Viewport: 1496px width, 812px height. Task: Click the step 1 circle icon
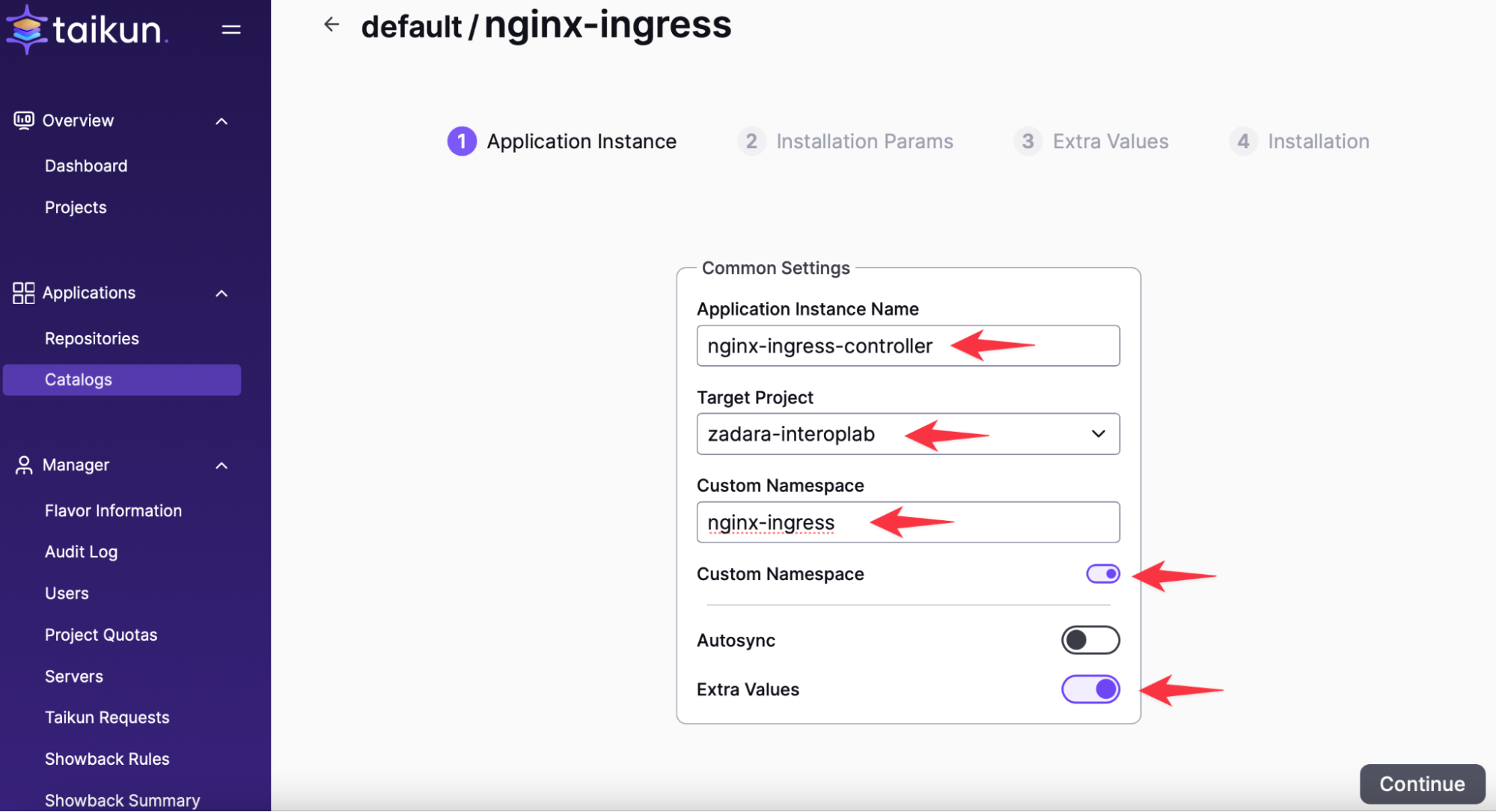point(462,141)
